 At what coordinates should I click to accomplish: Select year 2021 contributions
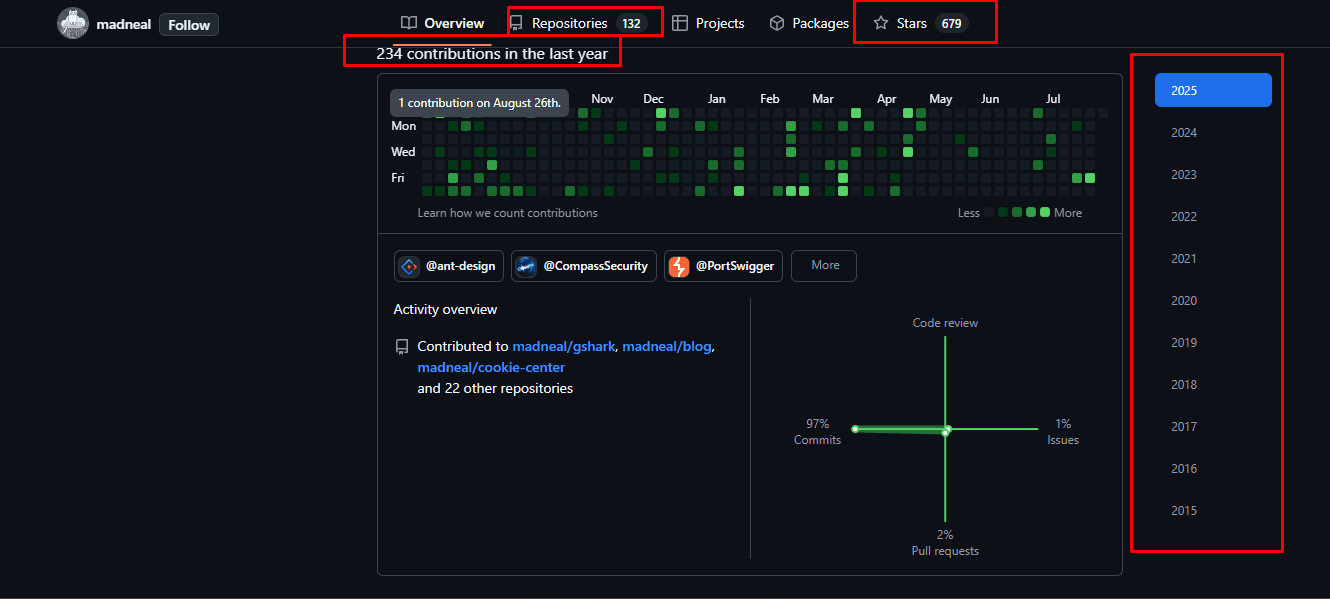(1213, 258)
